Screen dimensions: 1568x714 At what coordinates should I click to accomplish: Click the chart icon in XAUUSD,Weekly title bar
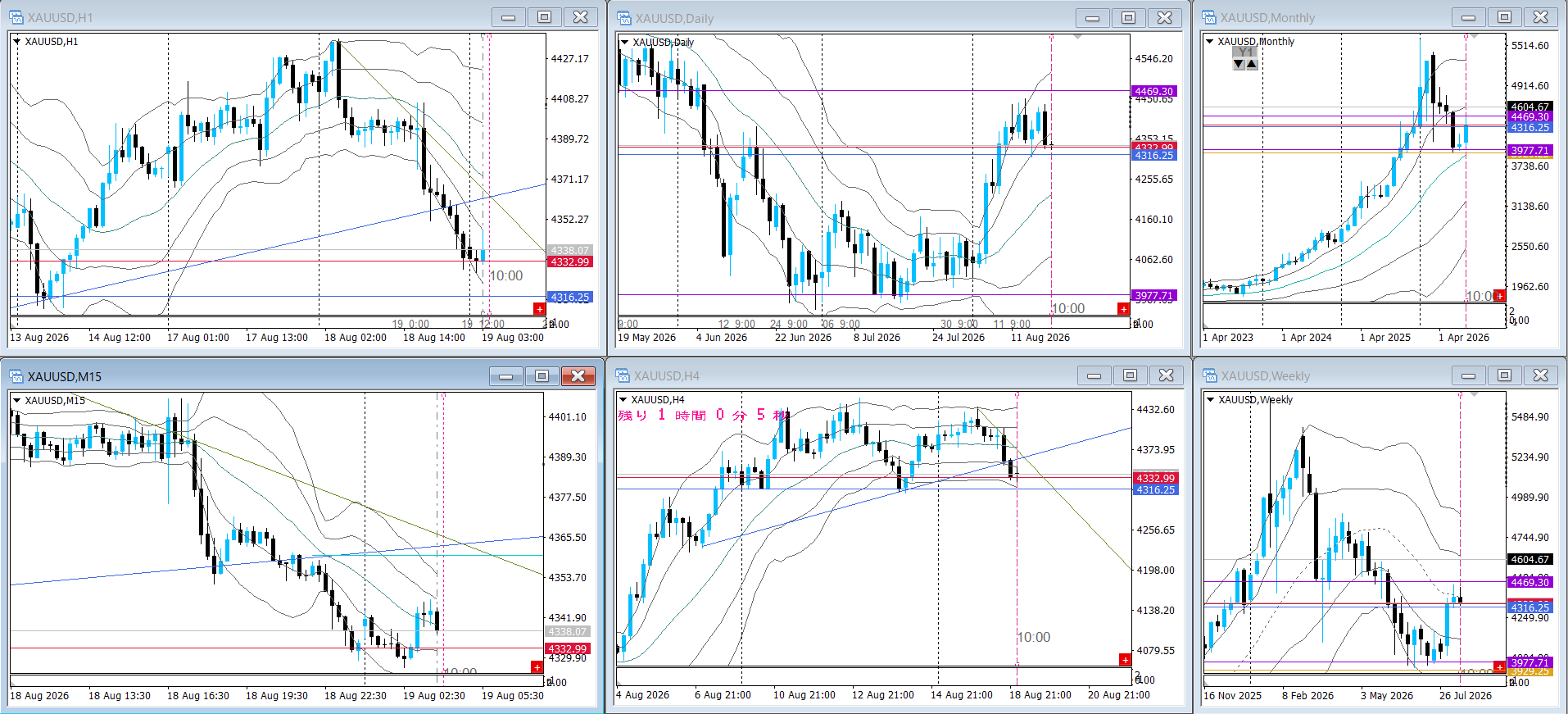[x=1210, y=375]
